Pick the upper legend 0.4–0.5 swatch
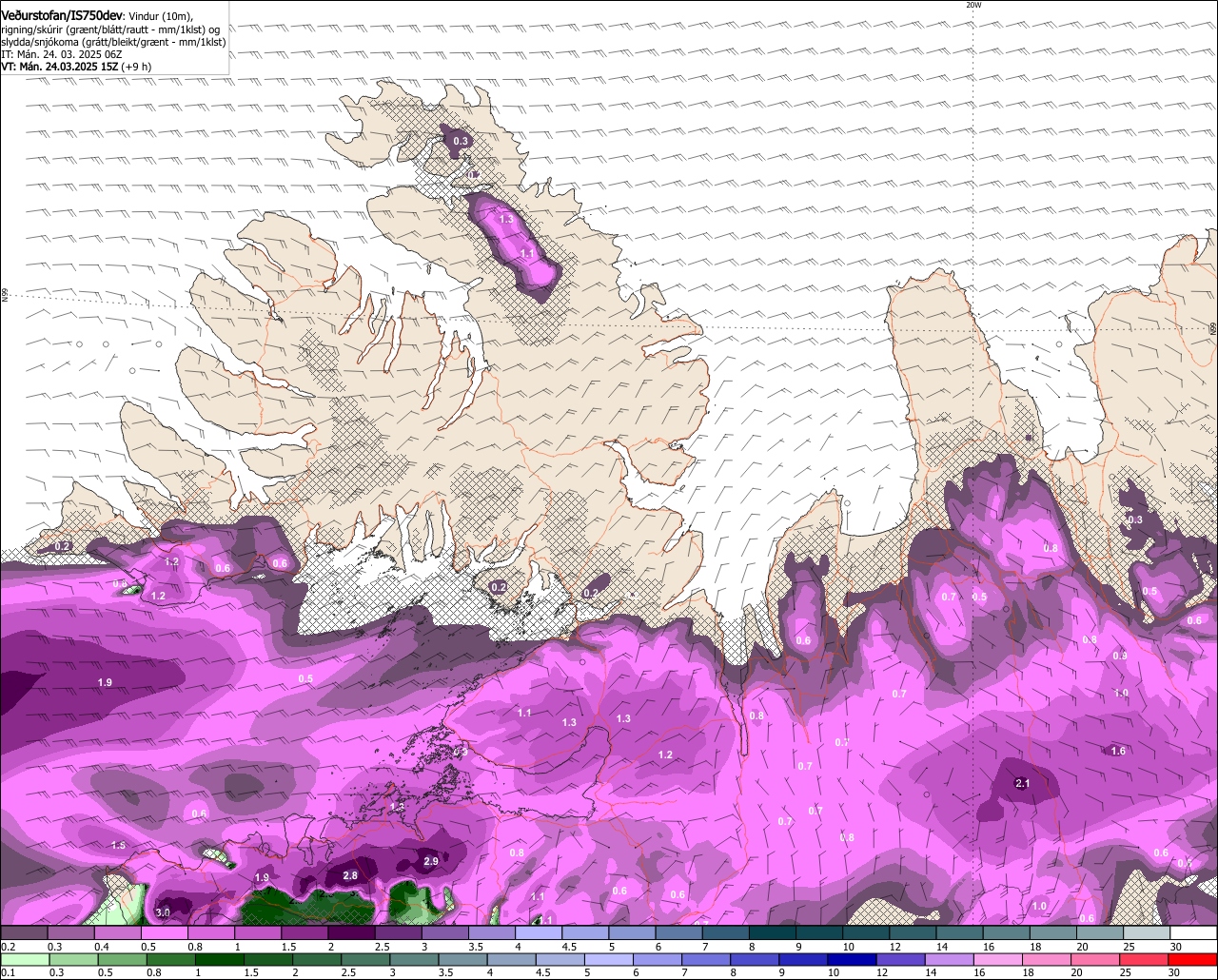Viewport: 1218px width, 980px height. coord(117,933)
